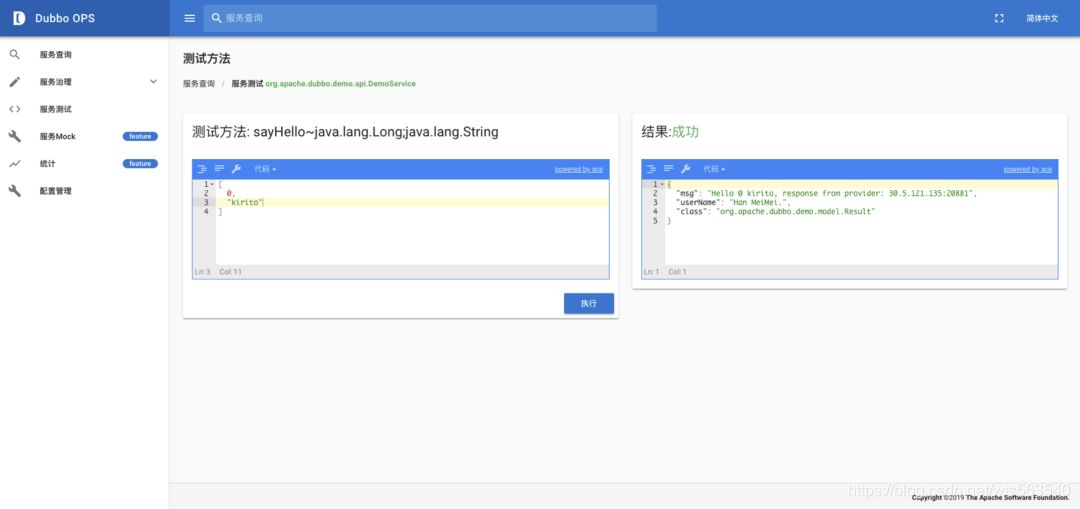Repair JSON using result editor wrench

click(x=685, y=169)
